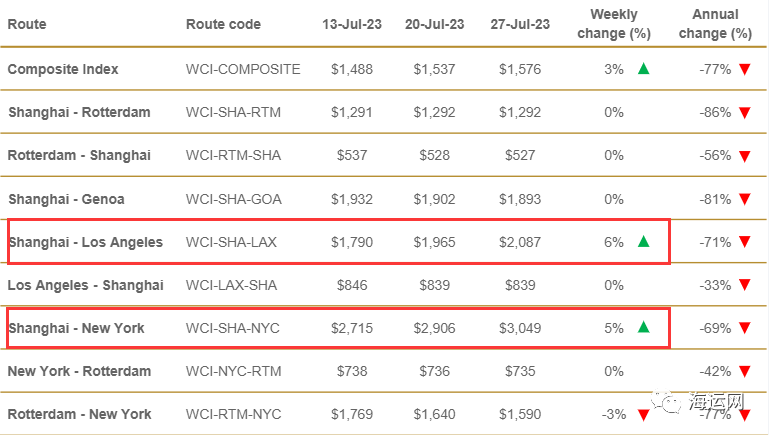Click green weekly arrow for Shanghai - Los Angeles
Screen dimensions: 769x435
(643, 241)
